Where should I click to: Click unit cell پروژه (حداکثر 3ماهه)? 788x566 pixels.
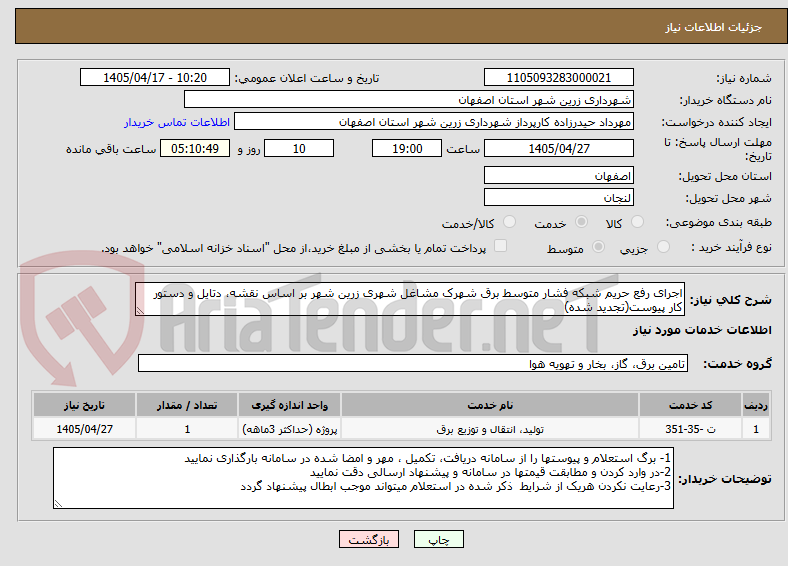point(289,429)
